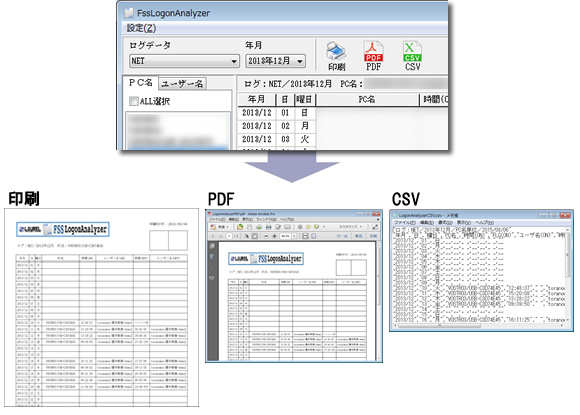Open the 印刷 print preview thumbnail

pyautogui.click(x=101, y=307)
